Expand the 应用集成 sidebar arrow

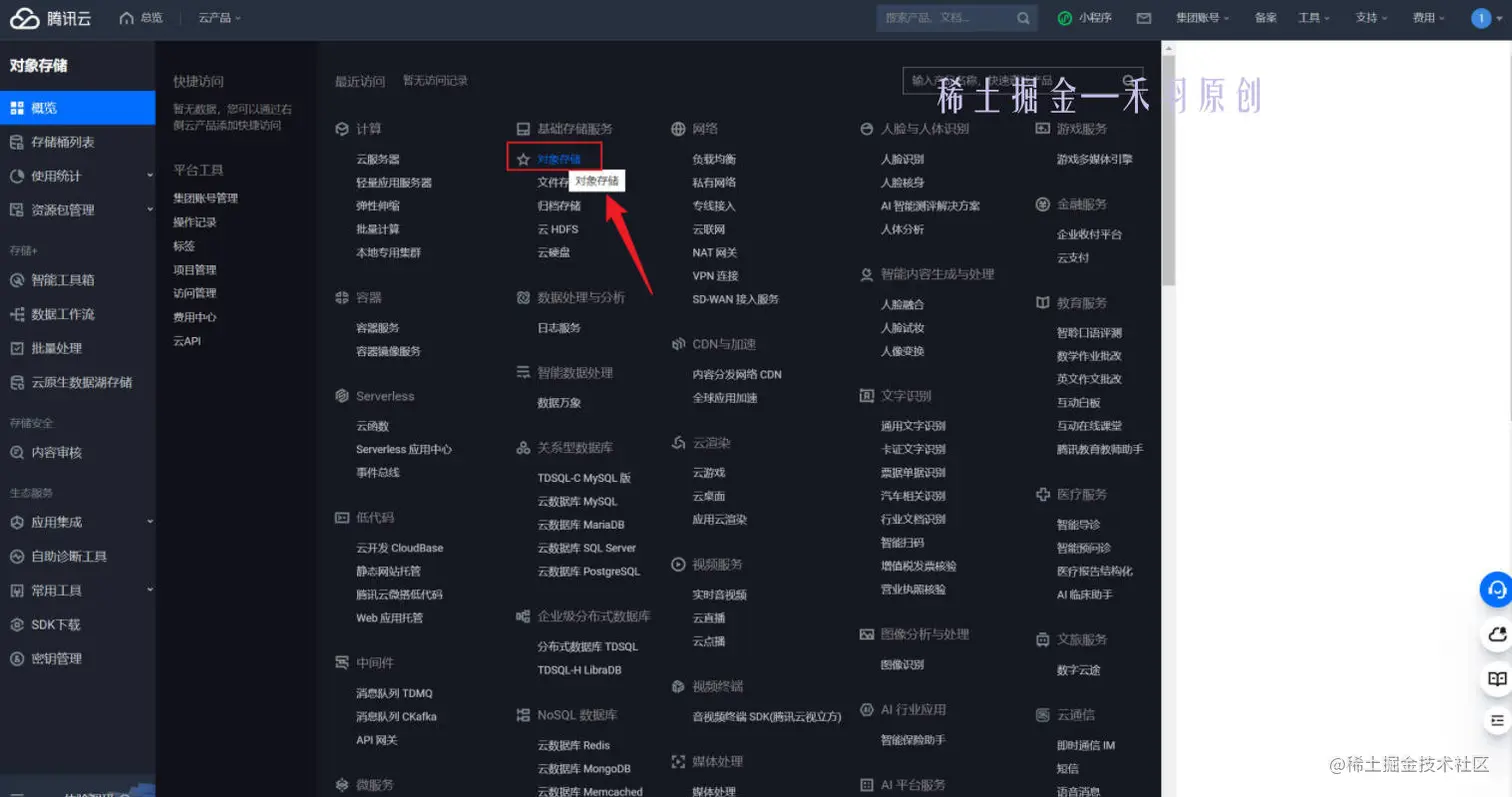pos(150,522)
